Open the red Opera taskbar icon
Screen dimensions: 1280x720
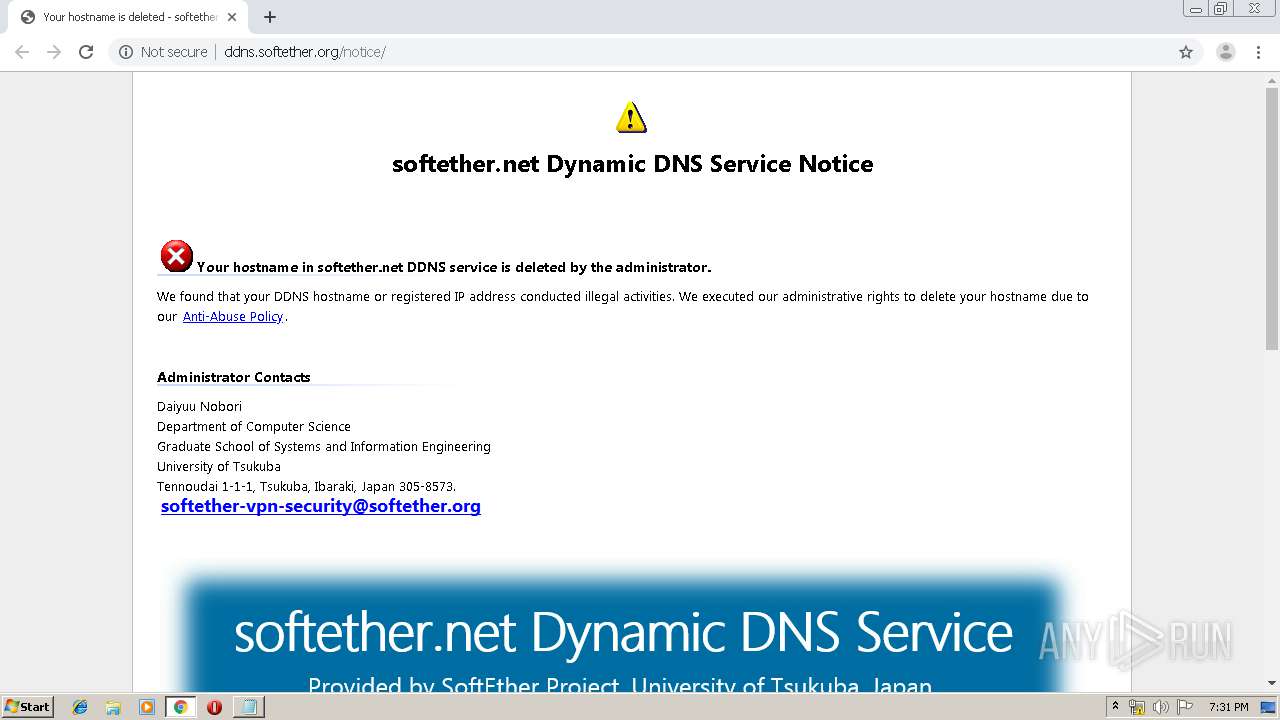coord(214,707)
